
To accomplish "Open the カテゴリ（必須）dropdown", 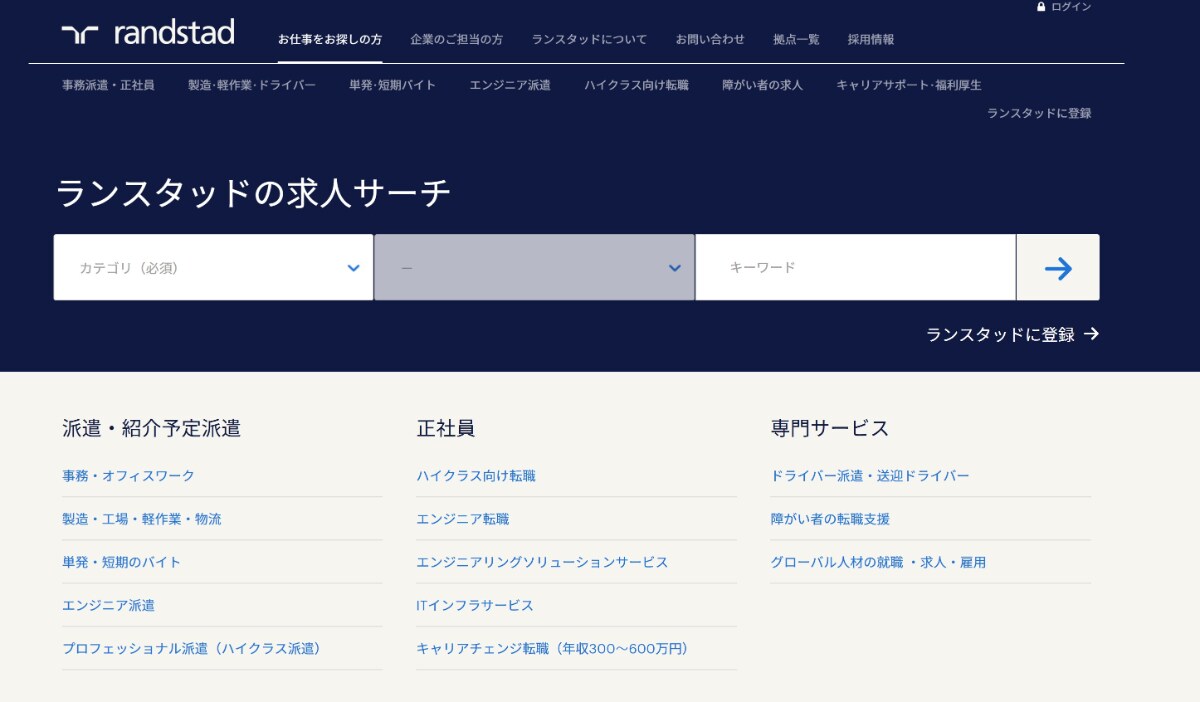I will [x=213, y=267].
